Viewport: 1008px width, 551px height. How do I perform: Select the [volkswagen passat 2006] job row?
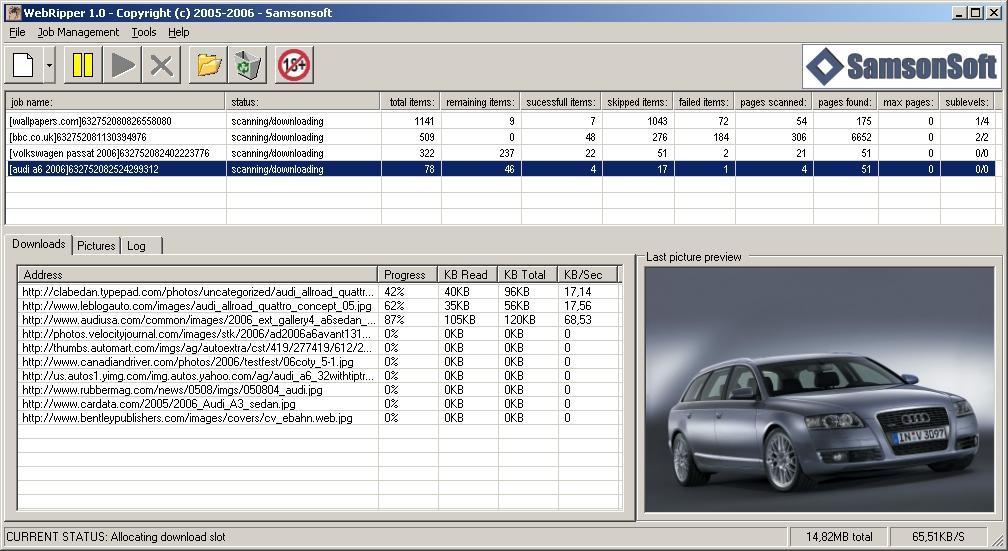[500, 153]
